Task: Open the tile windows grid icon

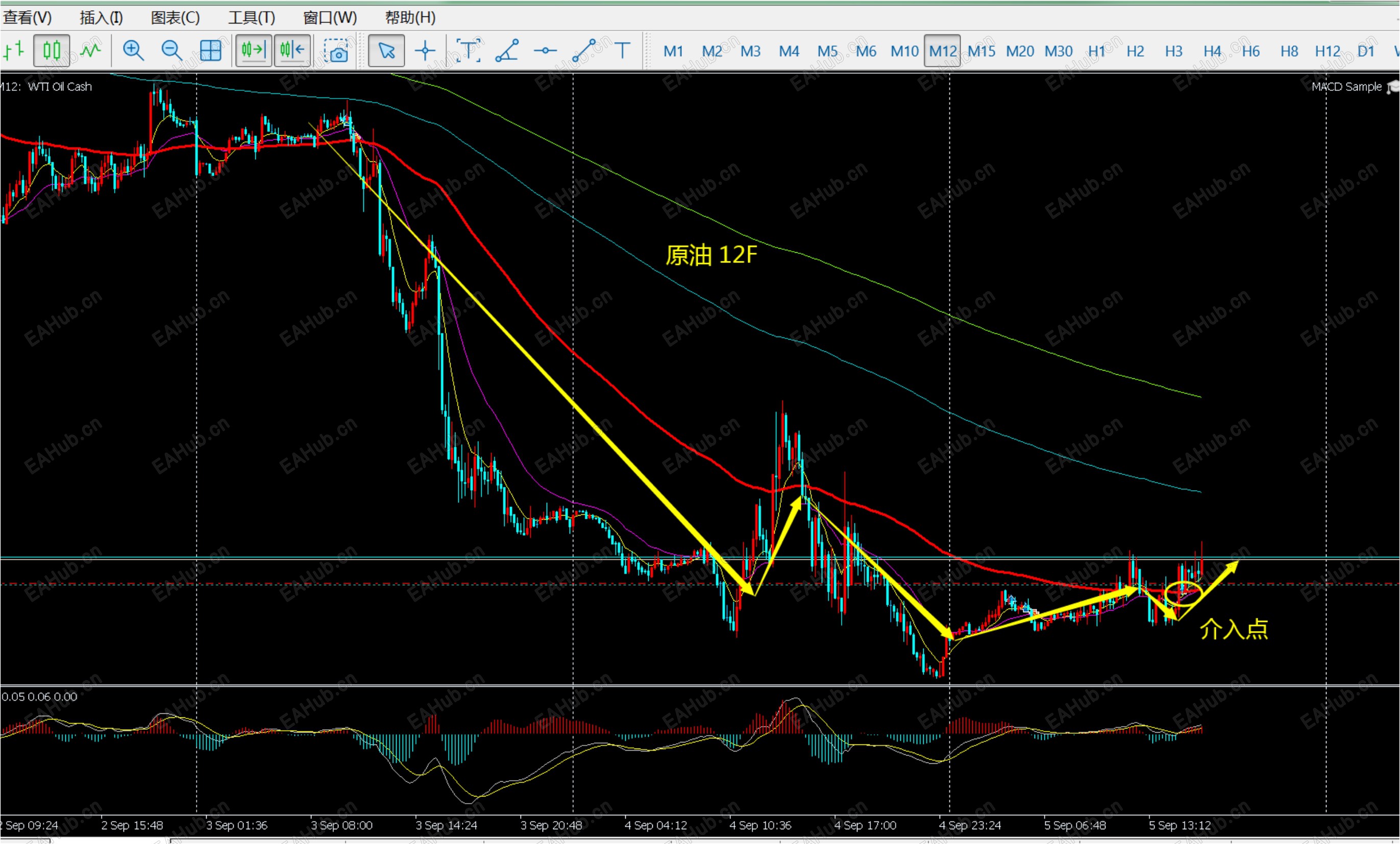Action: click(x=210, y=51)
